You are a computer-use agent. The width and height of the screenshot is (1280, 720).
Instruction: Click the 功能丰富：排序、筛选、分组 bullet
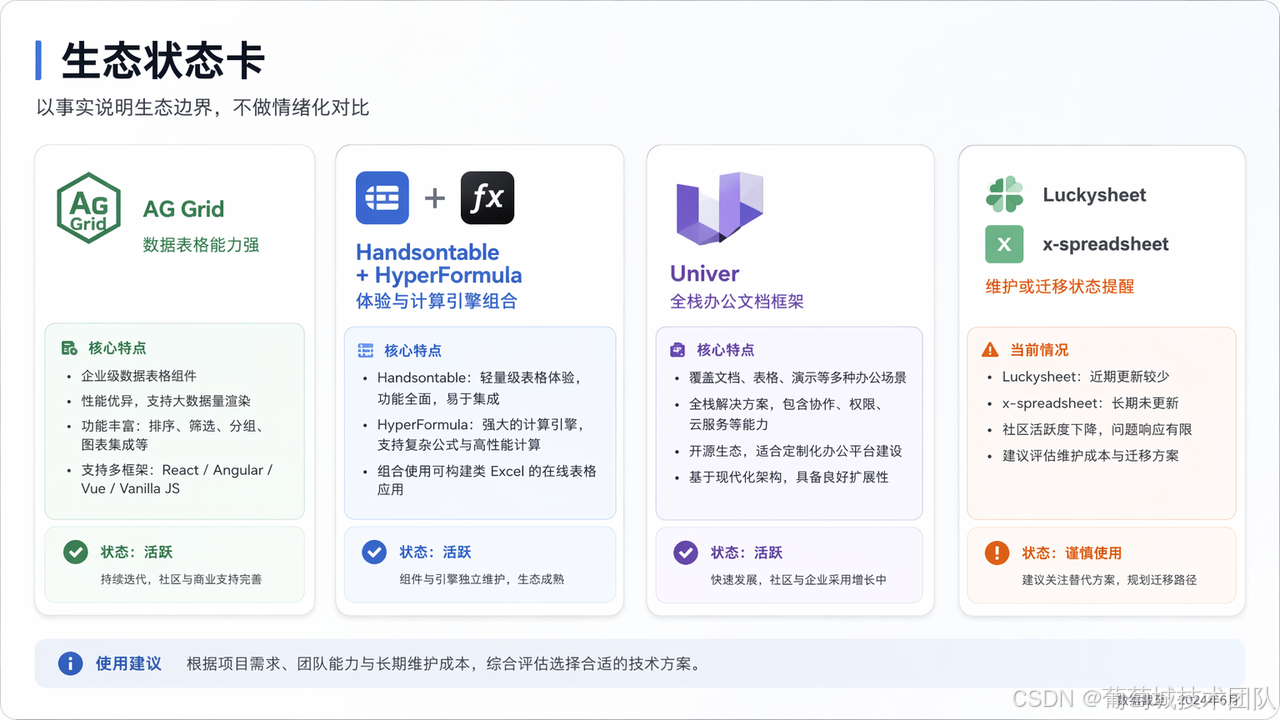(172, 435)
